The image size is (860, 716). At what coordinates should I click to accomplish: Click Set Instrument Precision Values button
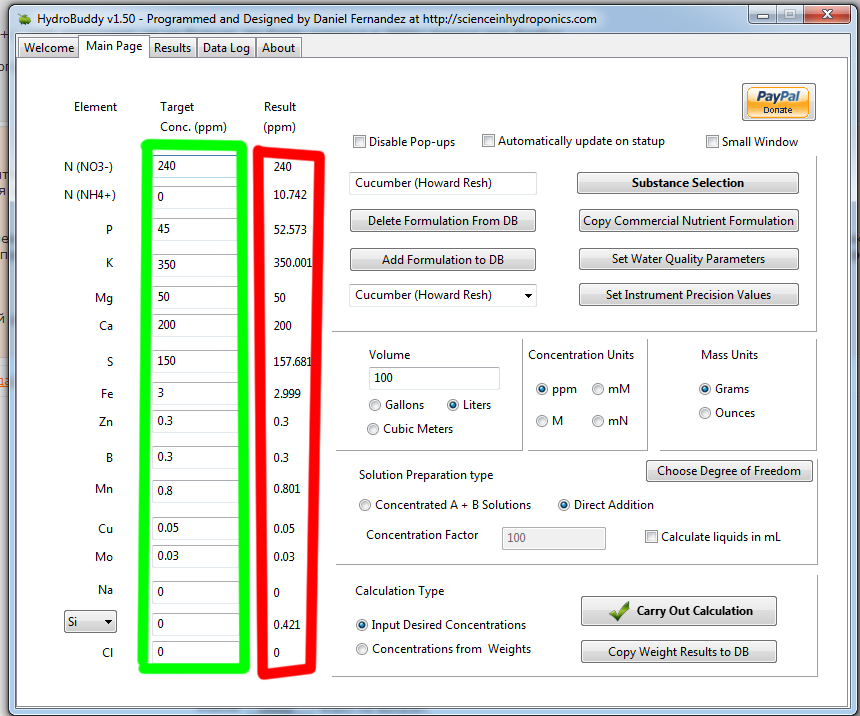click(688, 295)
